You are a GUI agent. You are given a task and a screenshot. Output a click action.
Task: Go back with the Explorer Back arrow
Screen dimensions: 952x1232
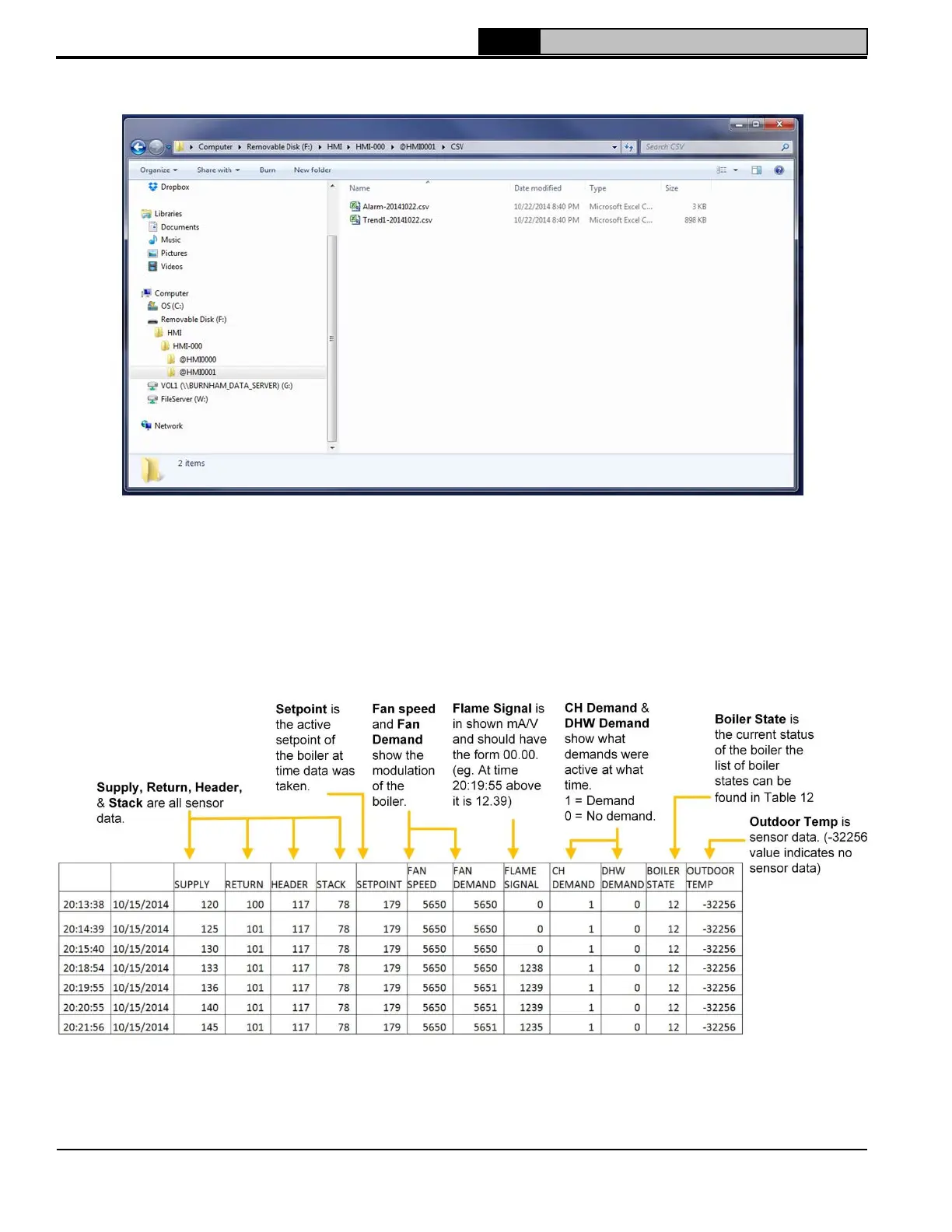coord(138,147)
